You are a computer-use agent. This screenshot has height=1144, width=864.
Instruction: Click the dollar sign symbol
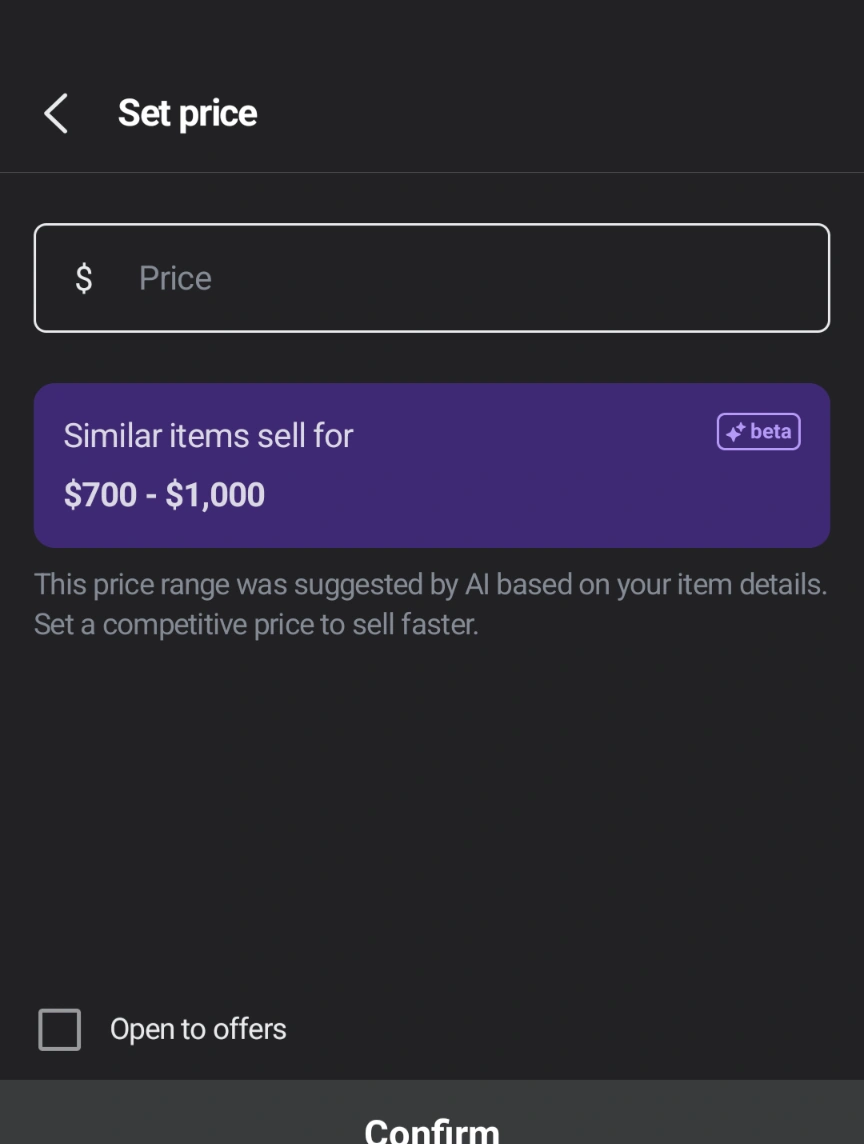click(x=84, y=278)
